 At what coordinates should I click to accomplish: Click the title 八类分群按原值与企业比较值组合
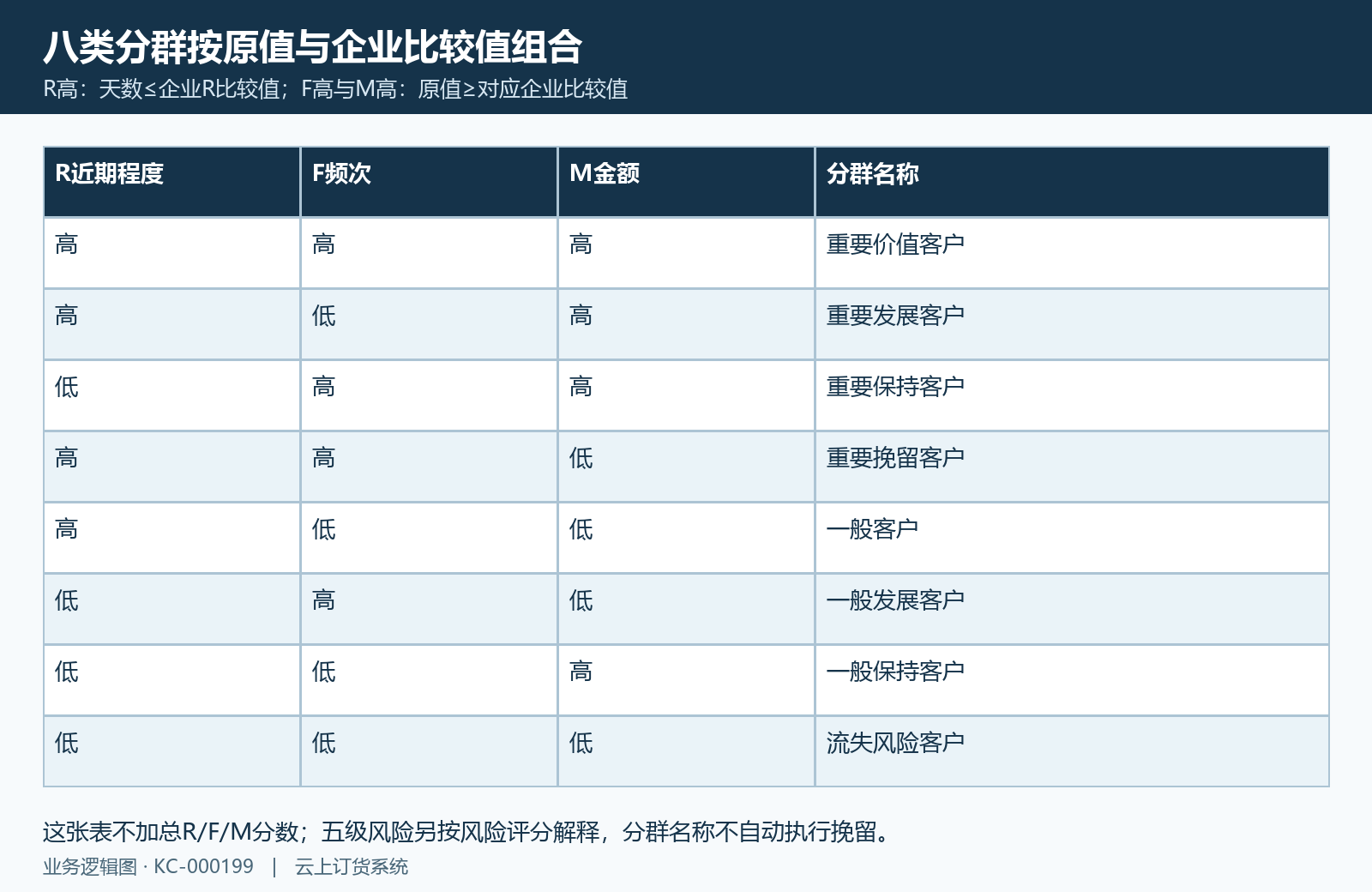click(313, 47)
